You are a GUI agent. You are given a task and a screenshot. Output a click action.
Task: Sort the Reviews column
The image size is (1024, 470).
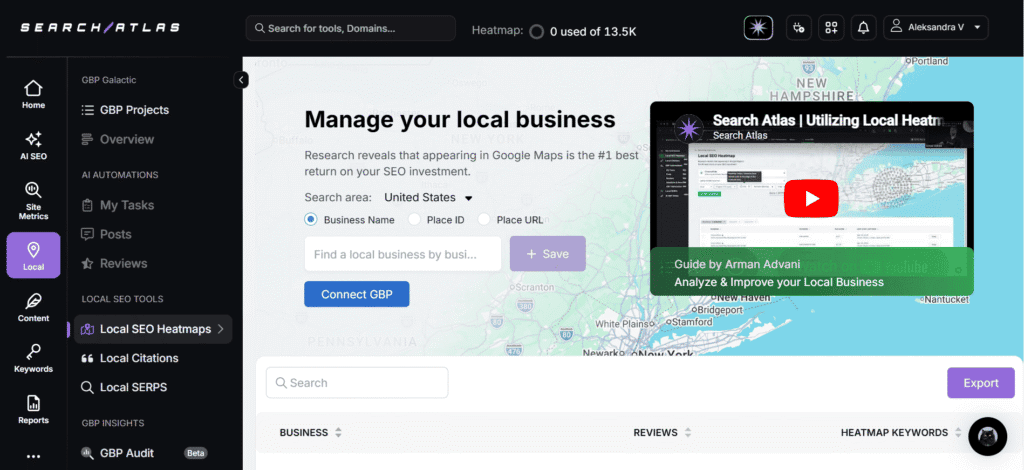[x=688, y=432]
